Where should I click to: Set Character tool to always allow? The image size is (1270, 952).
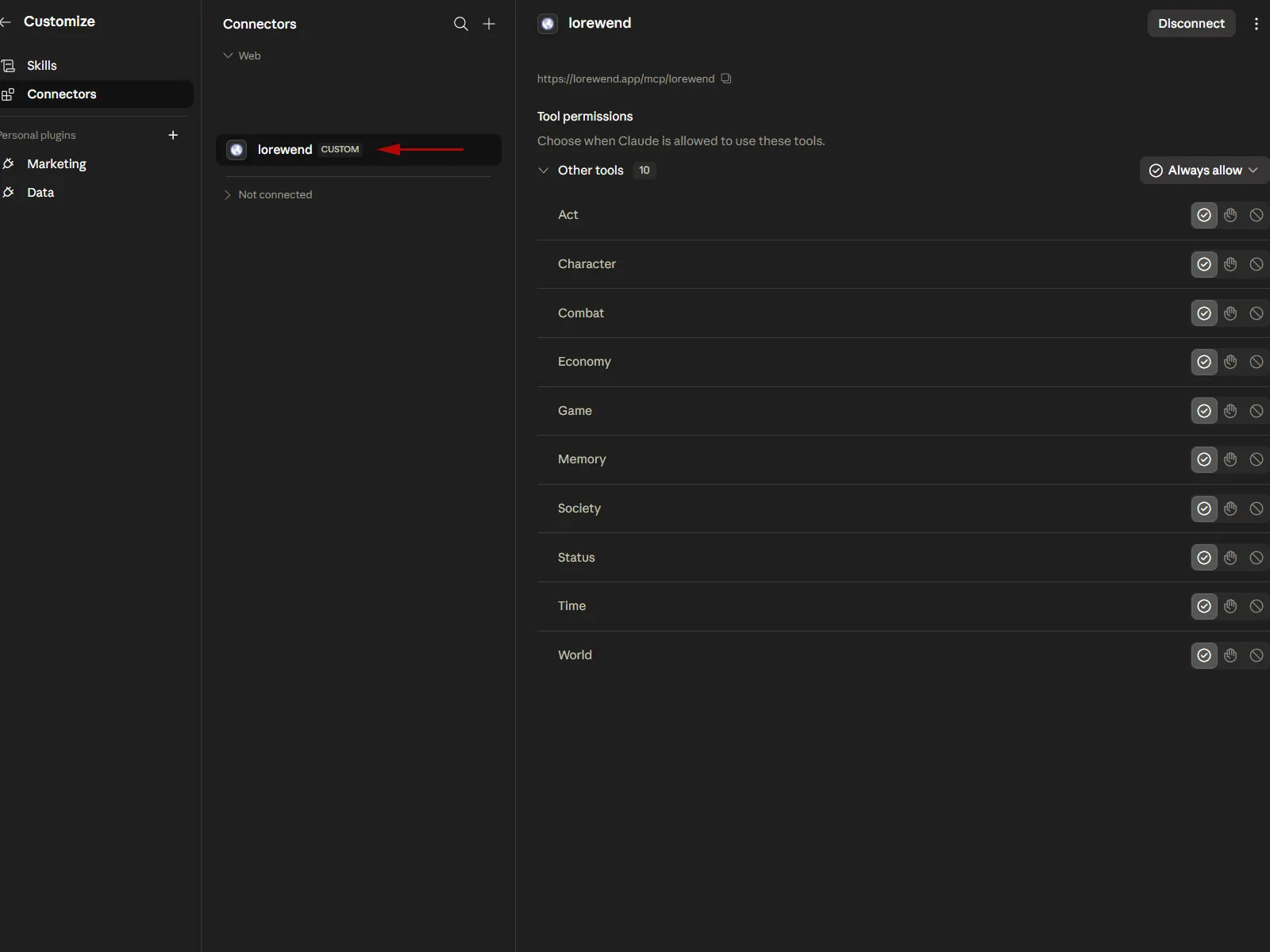1204,264
